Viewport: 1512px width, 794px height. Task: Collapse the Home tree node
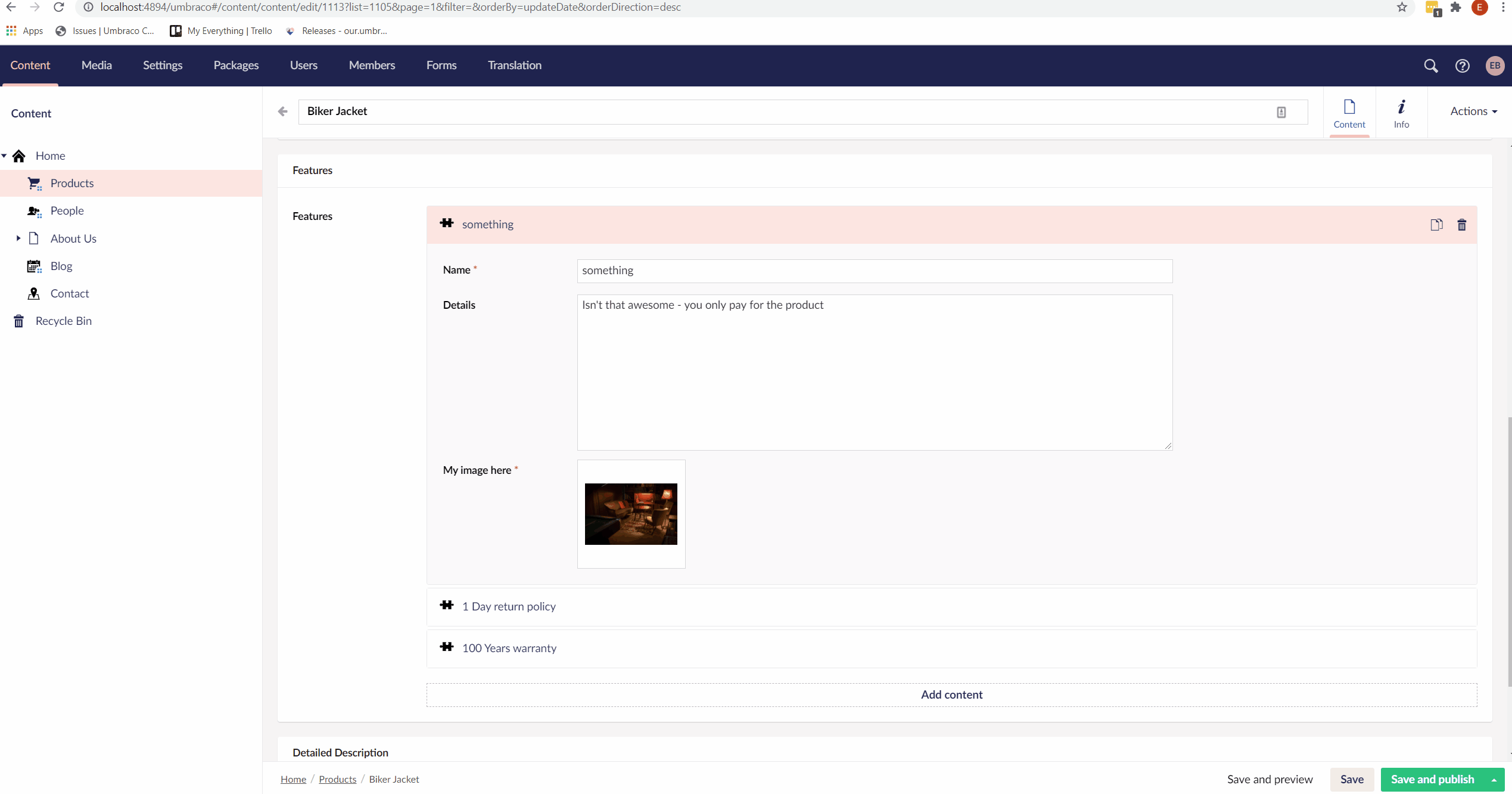[x=5, y=156]
